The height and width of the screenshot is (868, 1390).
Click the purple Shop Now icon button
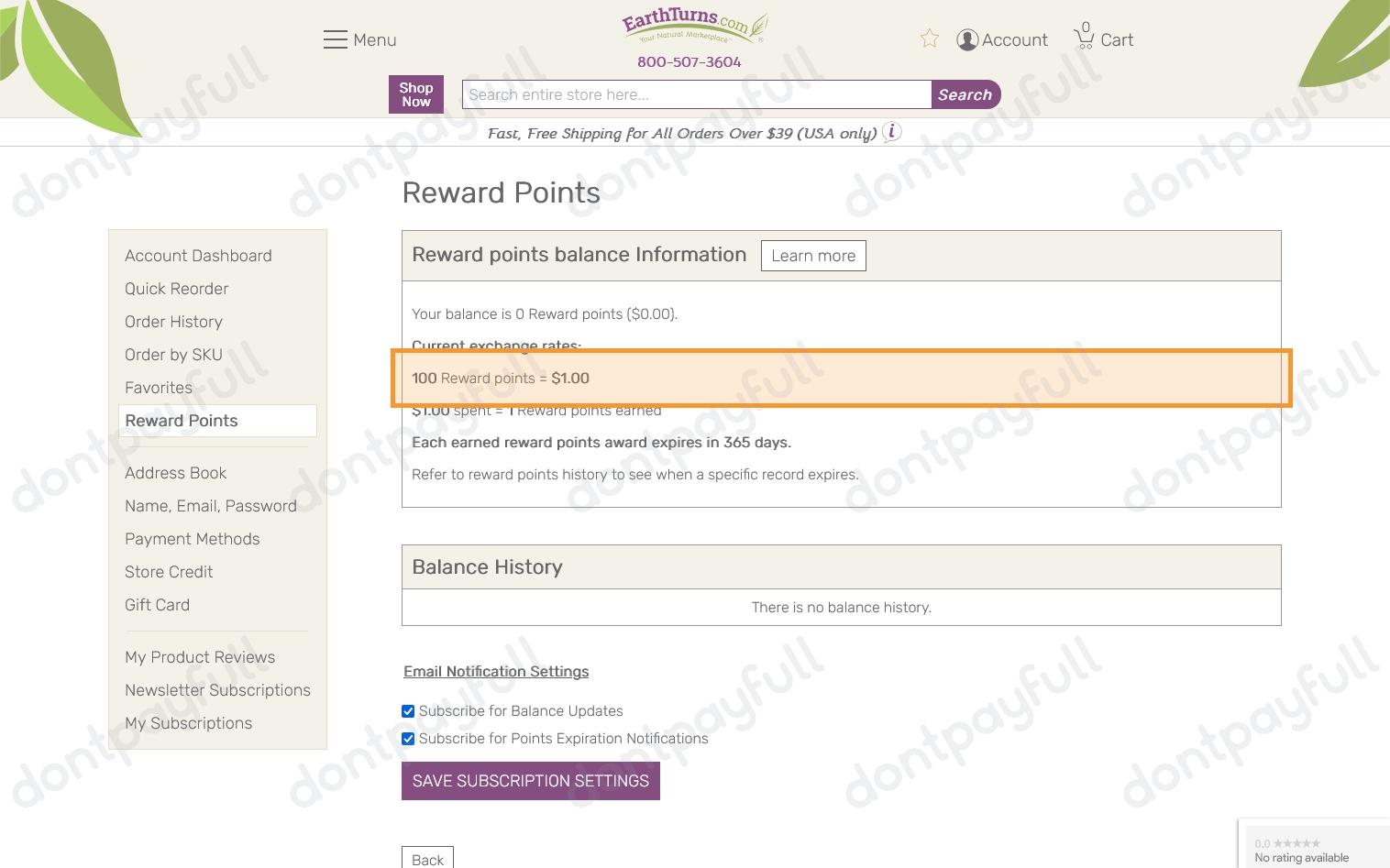click(415, 93)
